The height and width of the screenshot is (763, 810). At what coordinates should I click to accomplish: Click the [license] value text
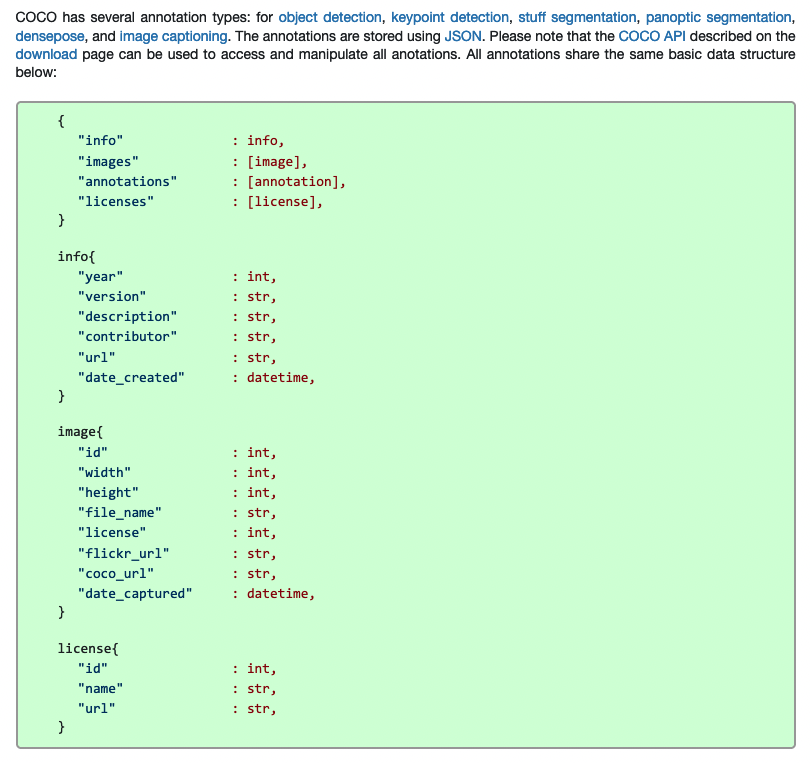point(281,202)
